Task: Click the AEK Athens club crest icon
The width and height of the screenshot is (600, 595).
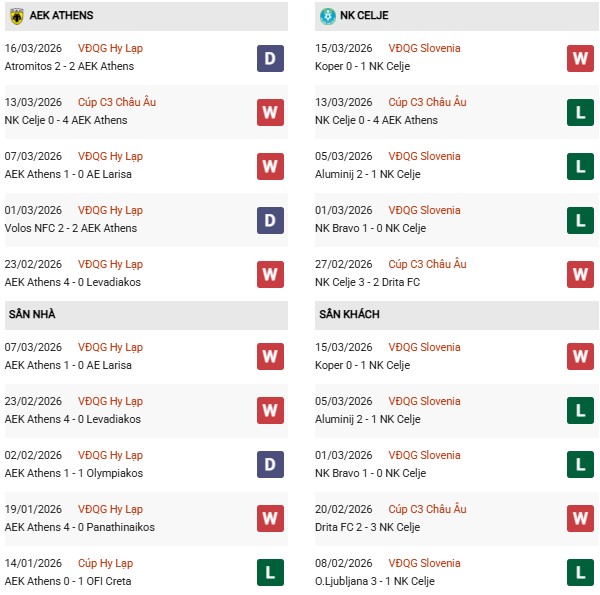Action: pos(16,16)
